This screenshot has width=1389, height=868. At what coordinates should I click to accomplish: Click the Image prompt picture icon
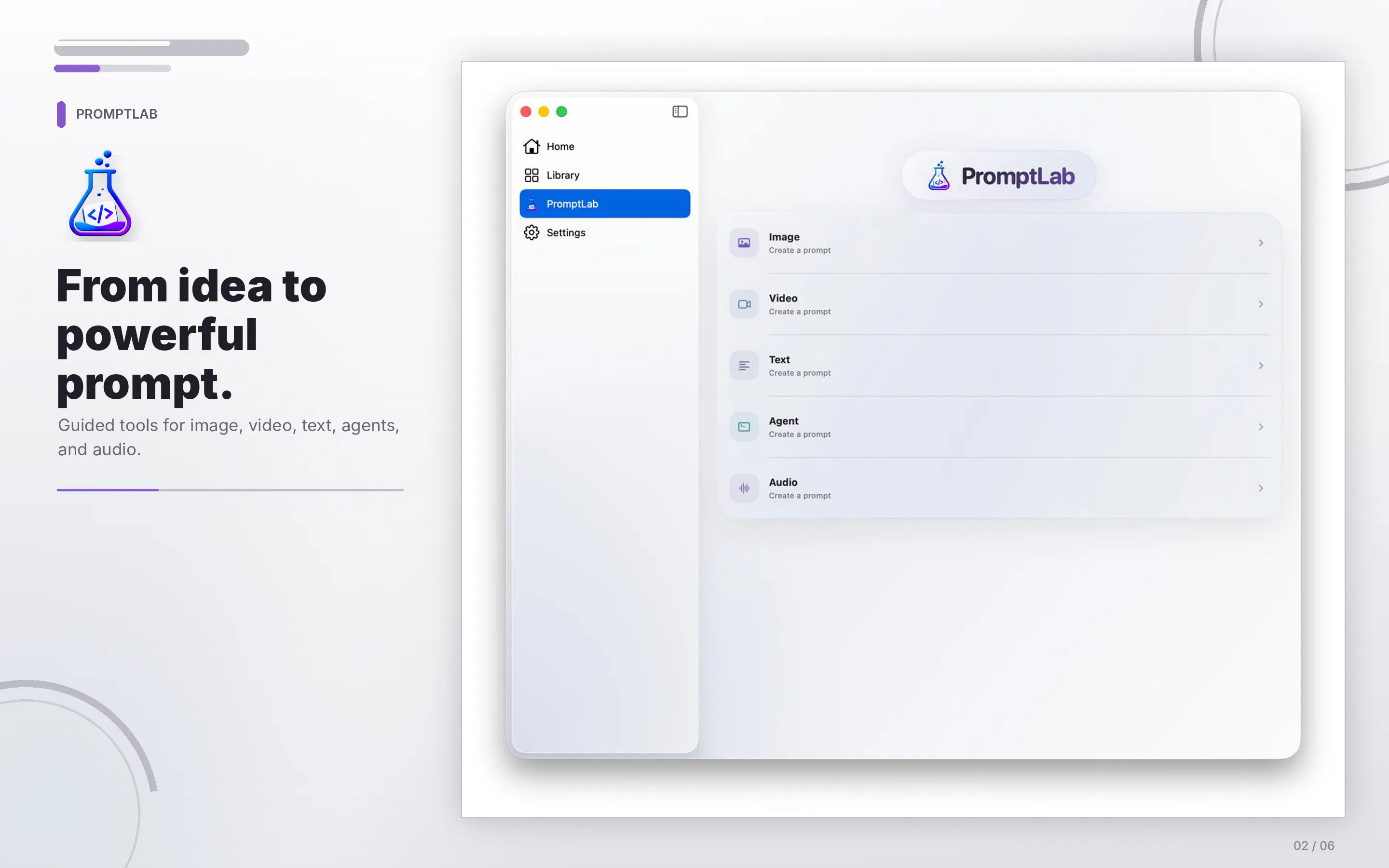point(744,243)
